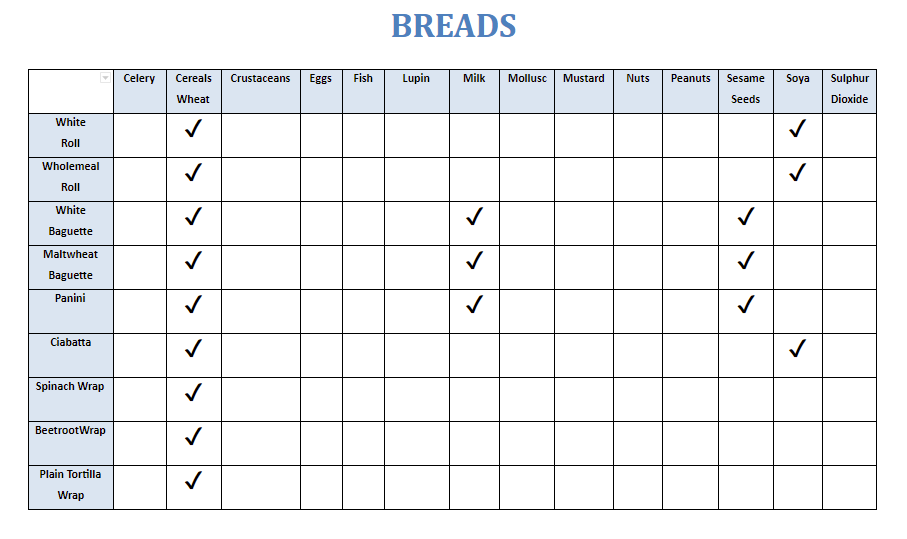Select the Crustaceans column header

tap(260, 91)
